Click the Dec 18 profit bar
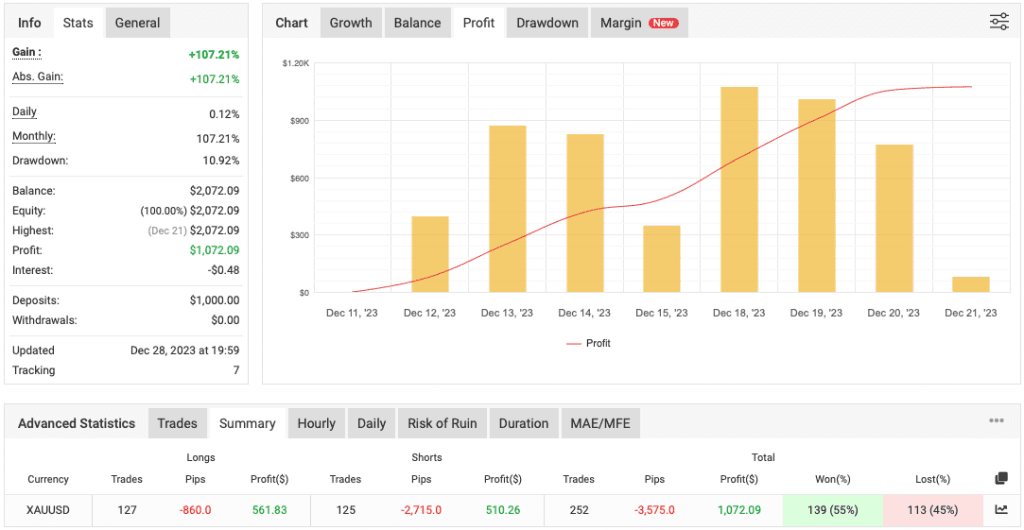The image size is (1024, 530). (739, 190)
